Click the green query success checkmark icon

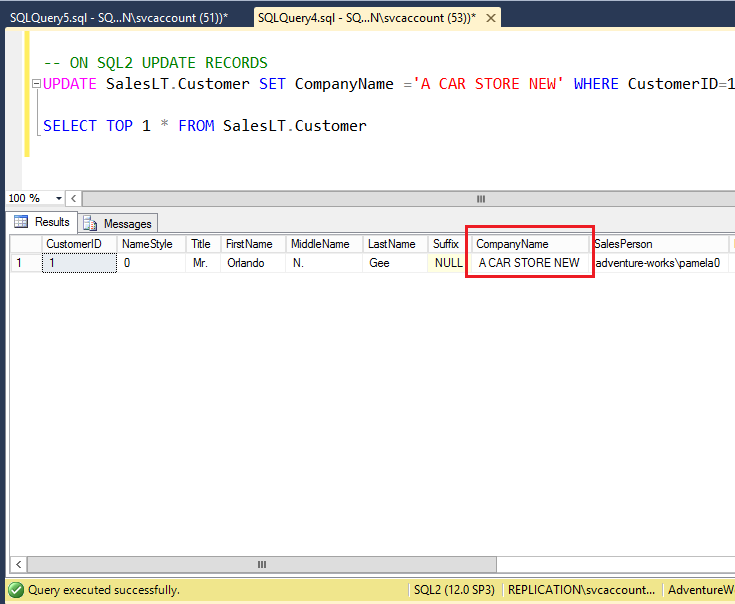pos(16,590)
